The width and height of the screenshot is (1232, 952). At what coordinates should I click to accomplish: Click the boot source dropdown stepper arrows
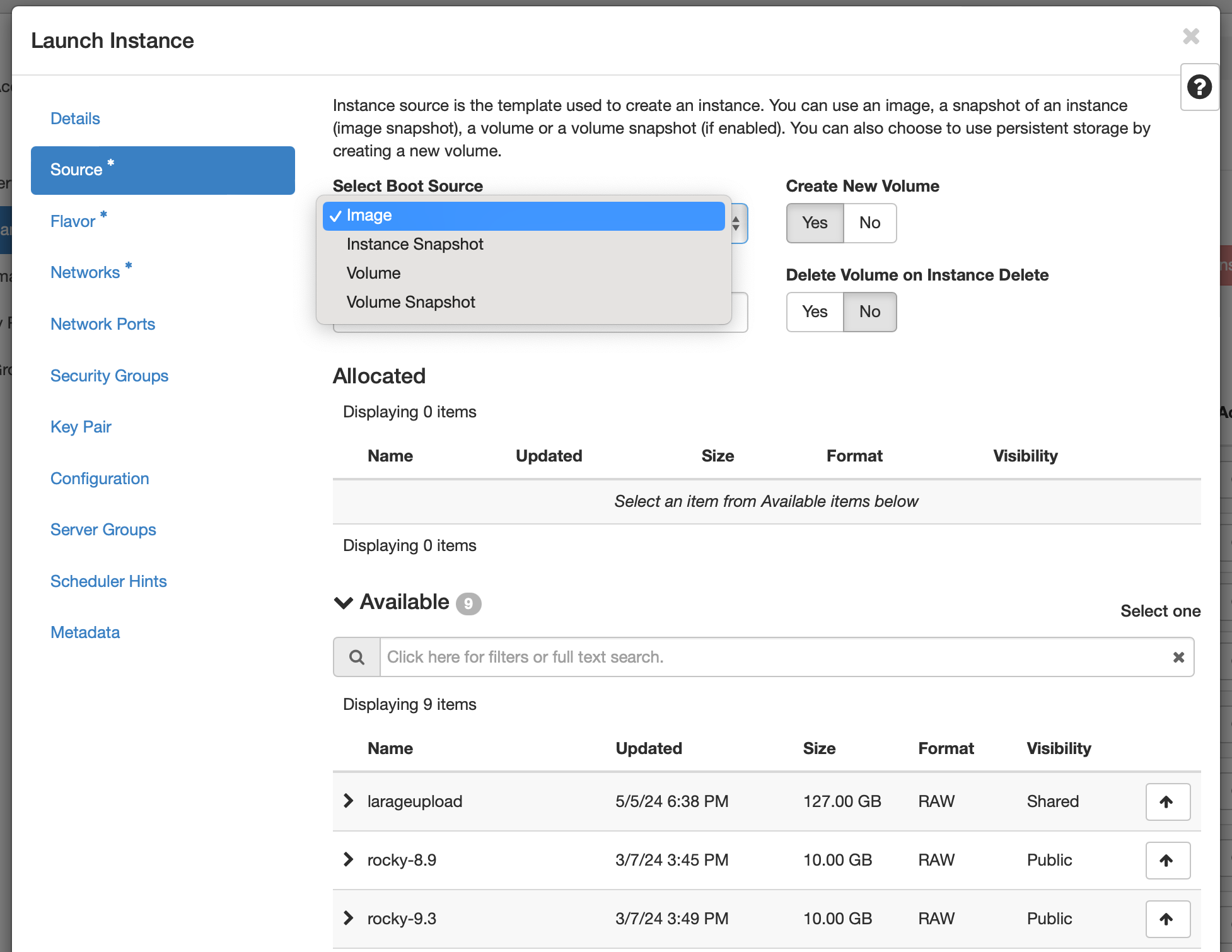pos(736,223)
